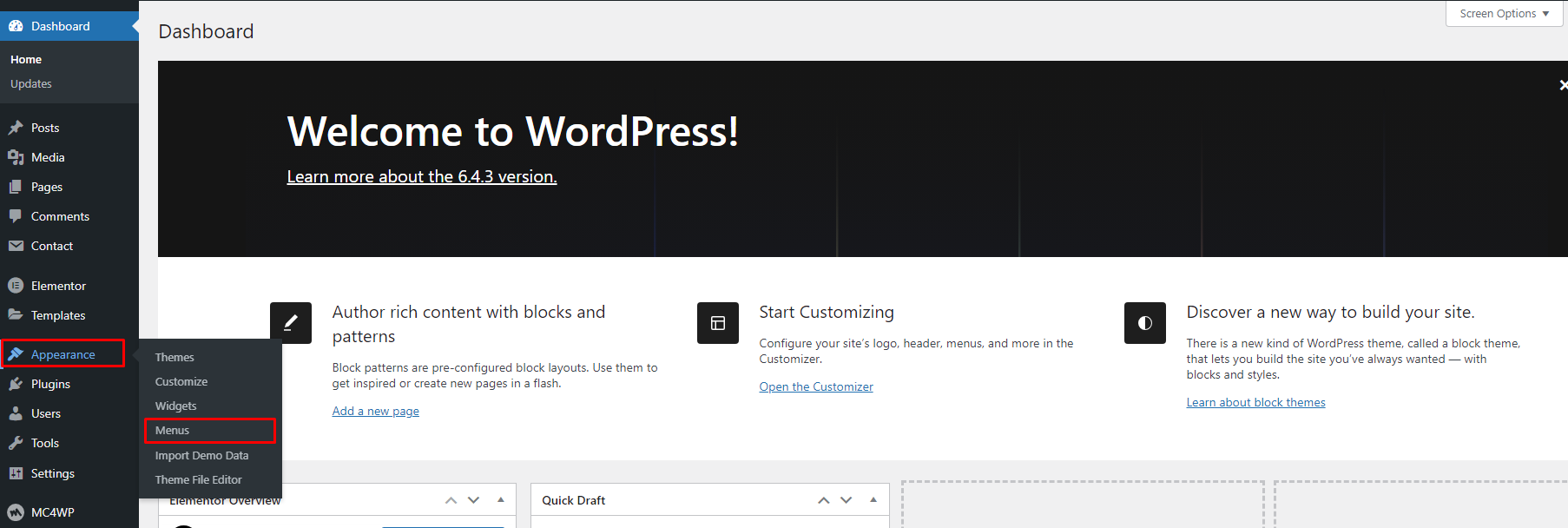Click the Appearance paintbrush icon
Screen dimensions: 1568x528
pos(16,354)
